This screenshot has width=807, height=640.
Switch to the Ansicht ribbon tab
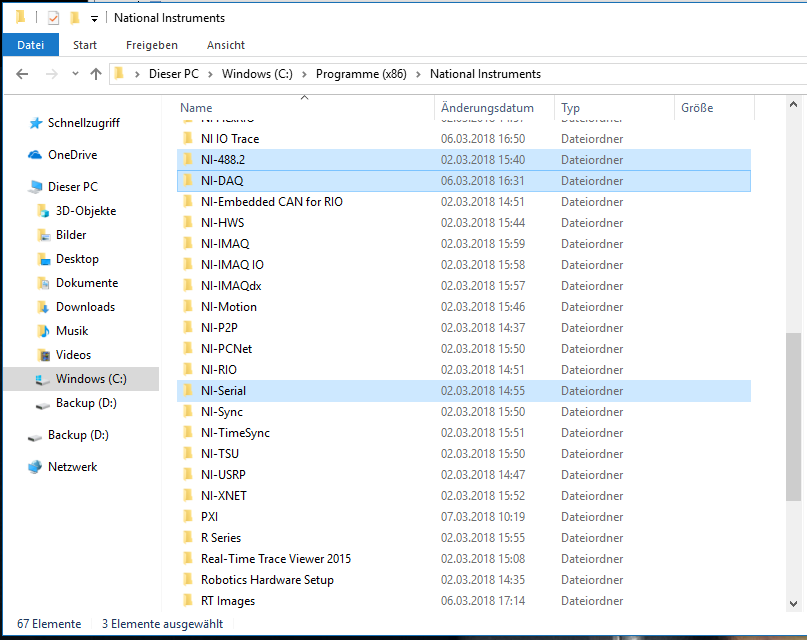[225, 45]
